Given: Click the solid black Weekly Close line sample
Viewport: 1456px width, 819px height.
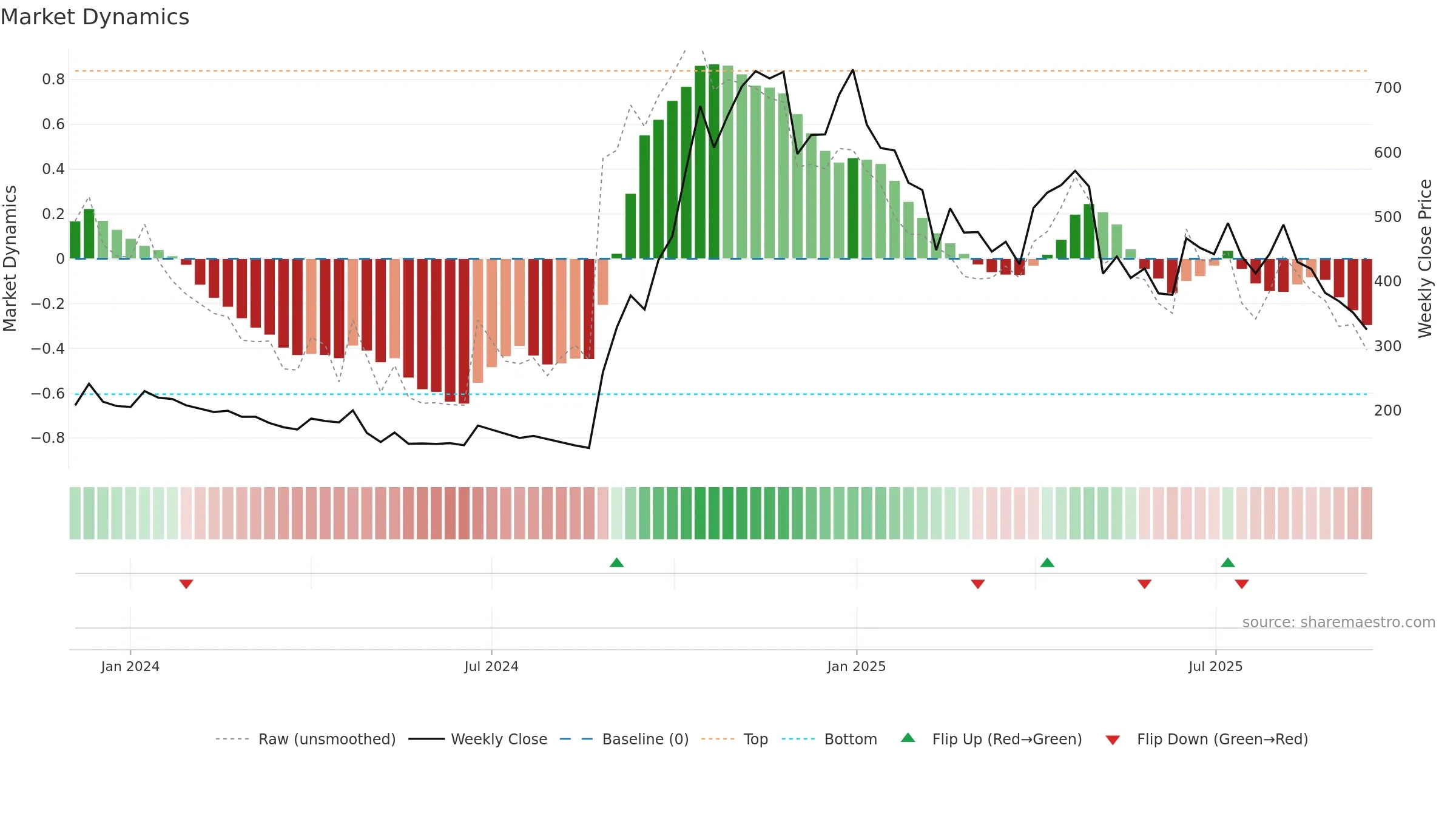Looking at the screenshot, I should (426, 739).
